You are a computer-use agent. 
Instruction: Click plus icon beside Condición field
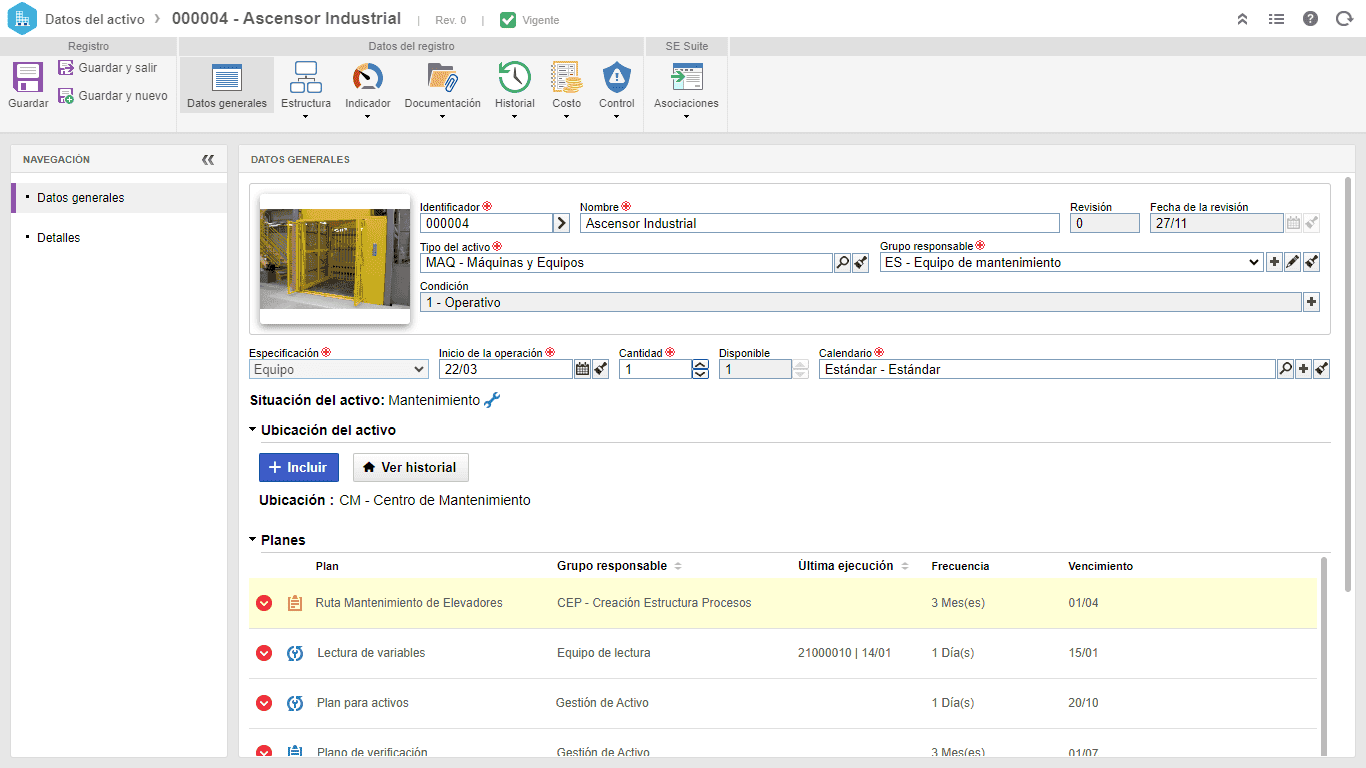(1312, 302)
